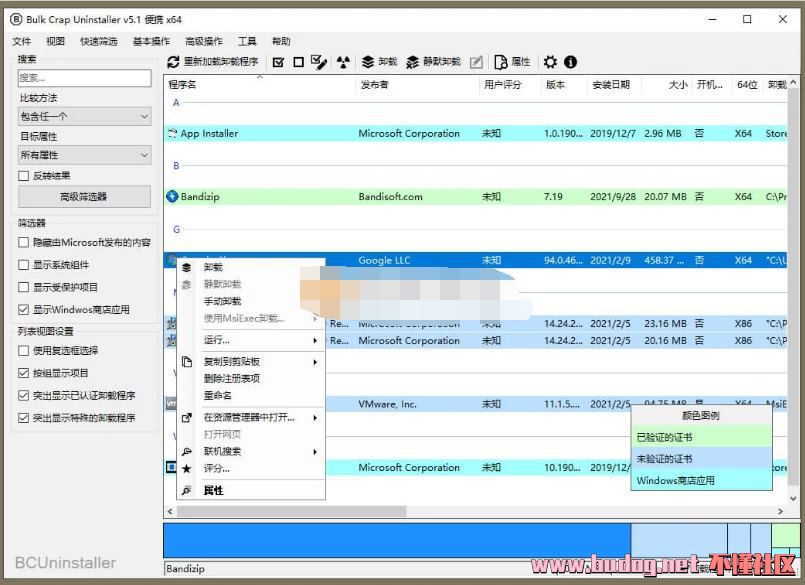
Task: Sort by the 发布者 column header
Action: point(417,85)
